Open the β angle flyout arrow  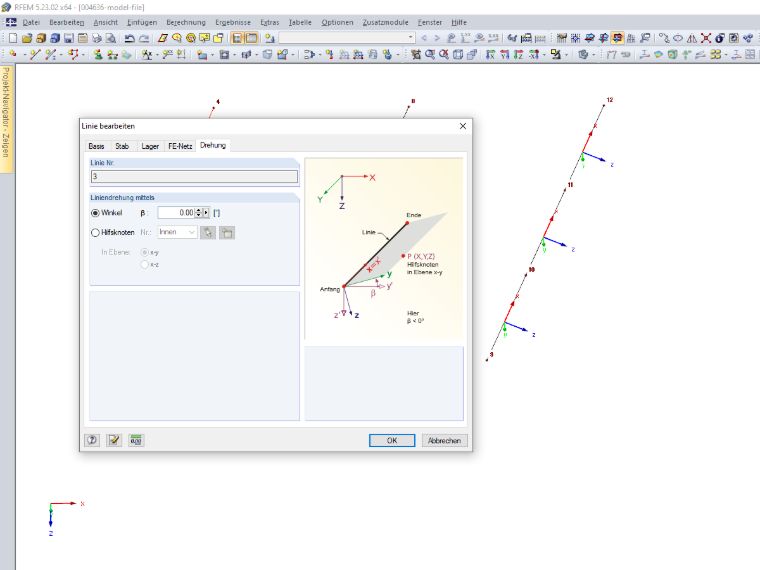click(x=206, y=213)
